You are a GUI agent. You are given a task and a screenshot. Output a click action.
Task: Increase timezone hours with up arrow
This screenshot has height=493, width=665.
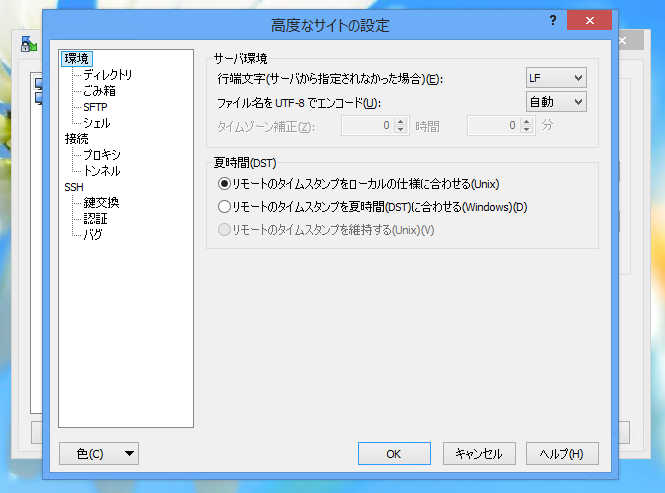(400, 121)
